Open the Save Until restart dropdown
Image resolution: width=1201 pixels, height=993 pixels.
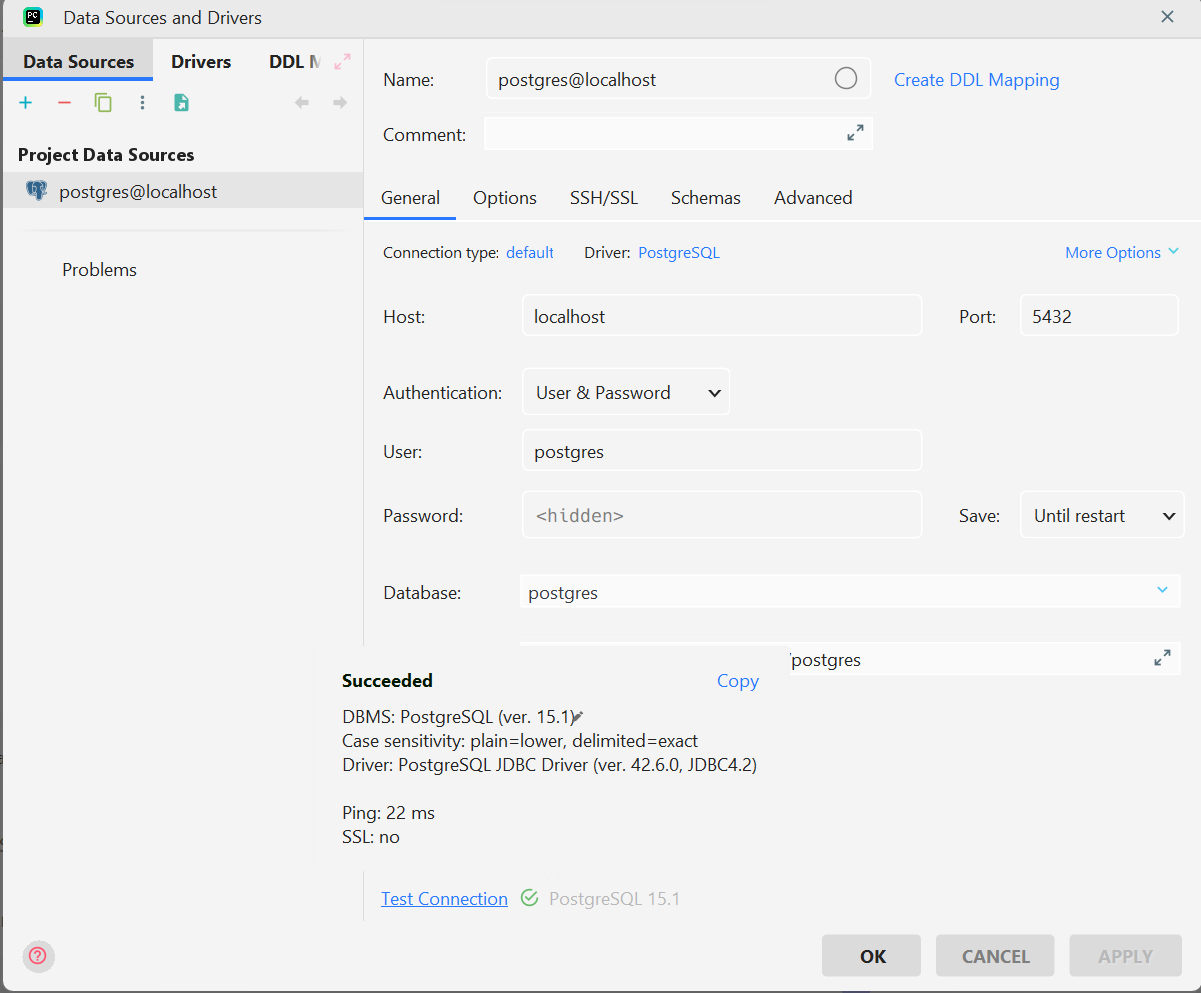pyautogui.click(x=1102, y=515)
